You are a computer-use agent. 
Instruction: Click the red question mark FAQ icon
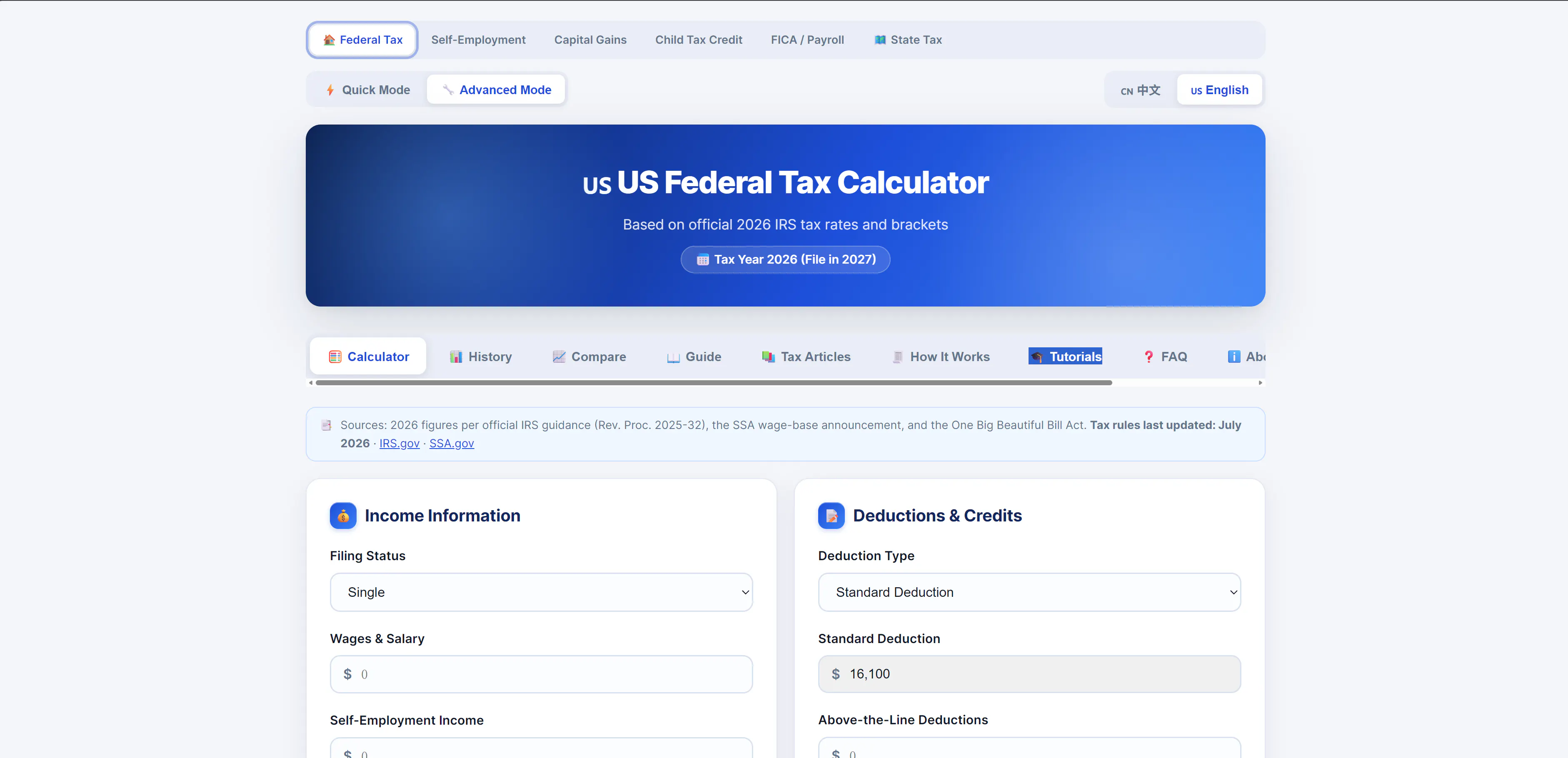[1148, 357]
